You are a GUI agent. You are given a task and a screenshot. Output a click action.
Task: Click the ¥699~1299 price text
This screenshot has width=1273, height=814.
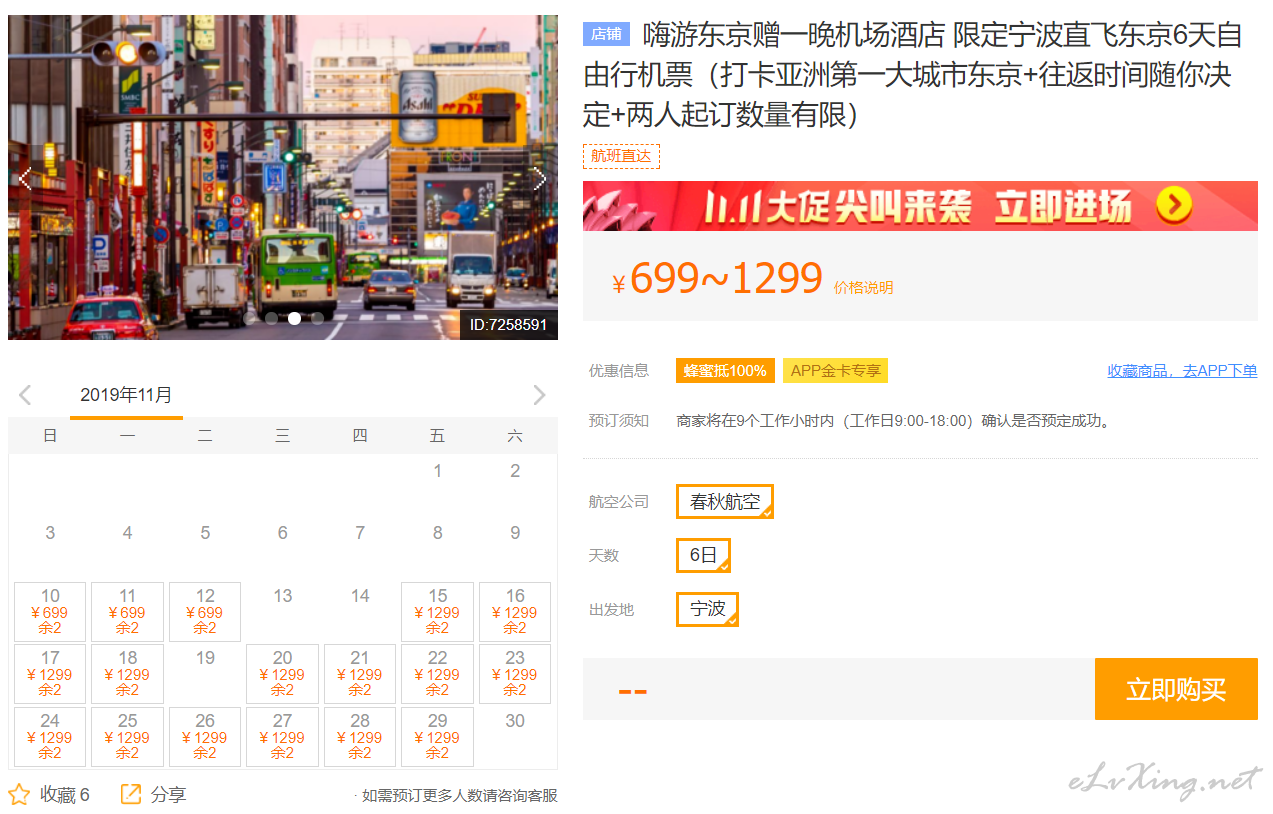718,279
